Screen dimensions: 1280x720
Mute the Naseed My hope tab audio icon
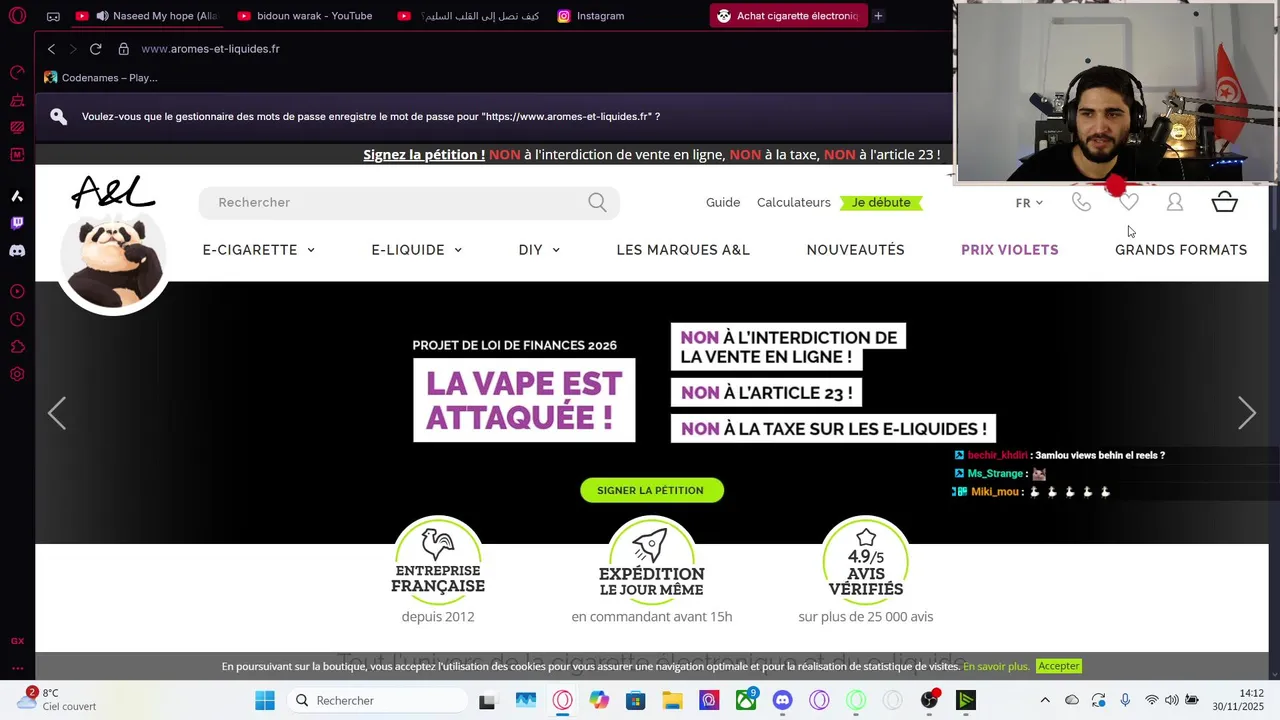[102, 16]
